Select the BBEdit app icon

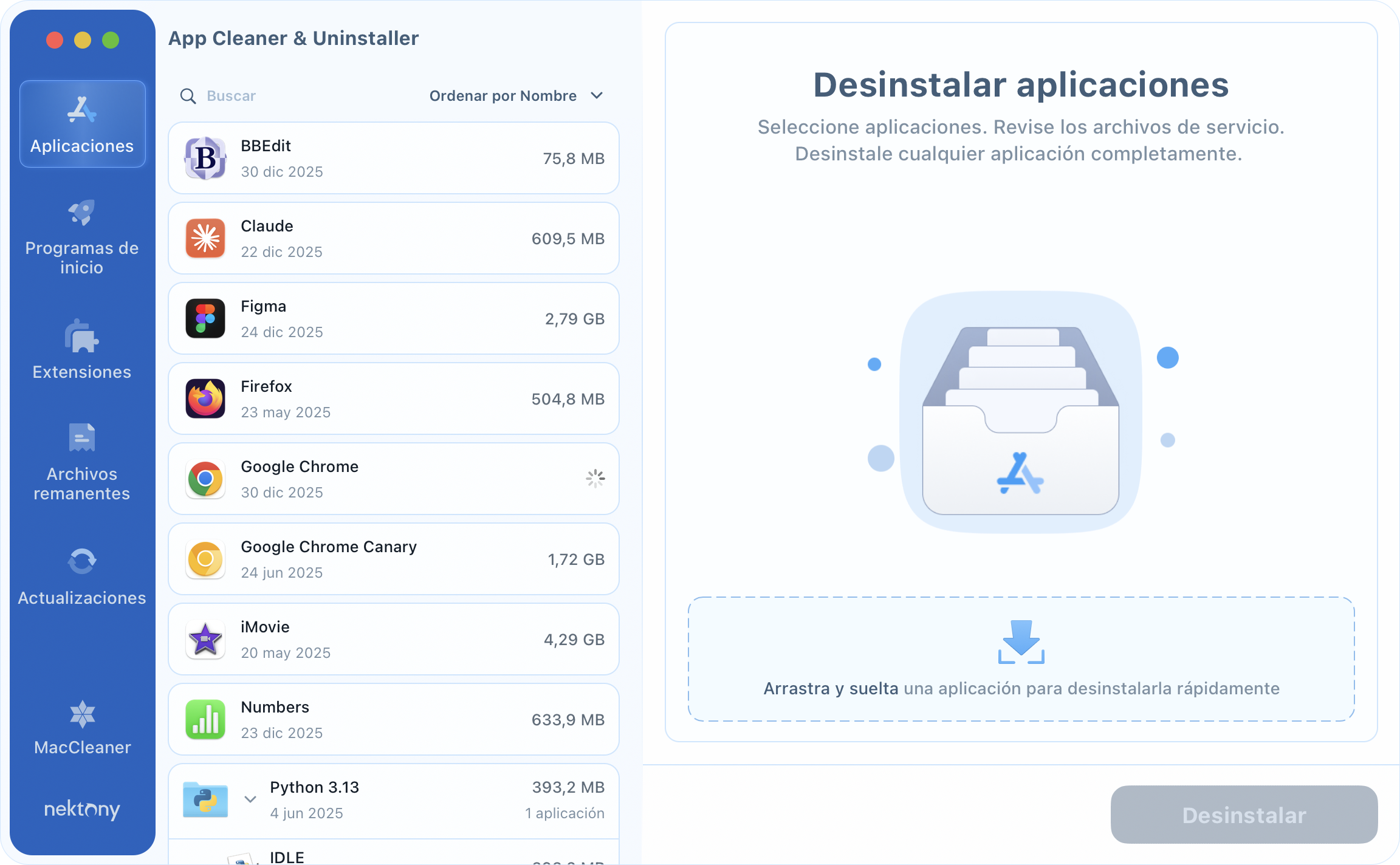click(x=205, y=158)
